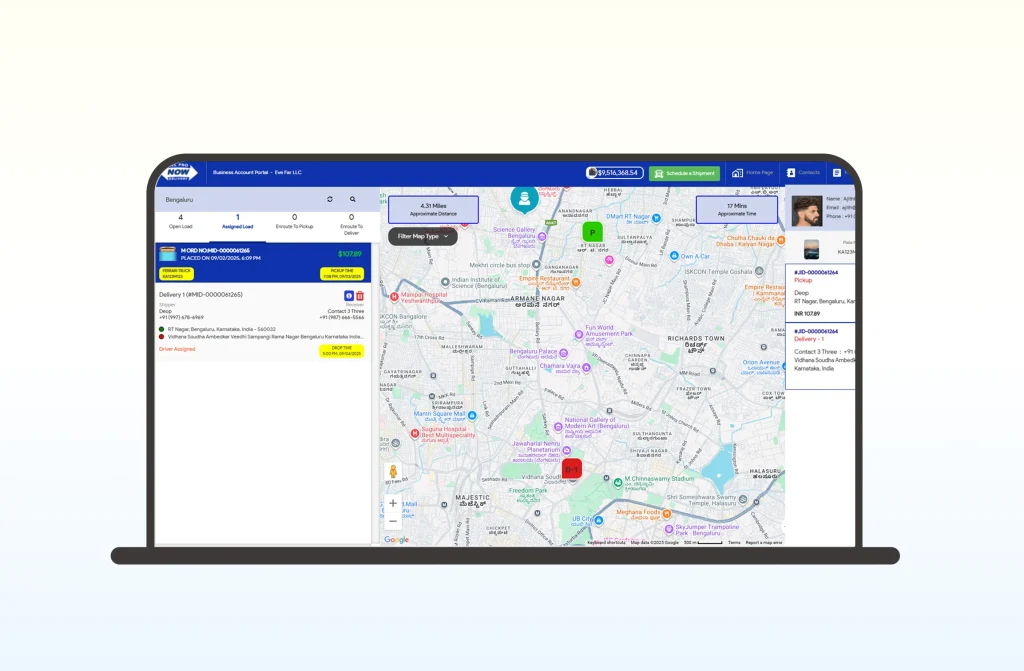This screenshot has width=1024, height=671.
Task: Click the red delete trash icon
Action: tap(360, 296)
